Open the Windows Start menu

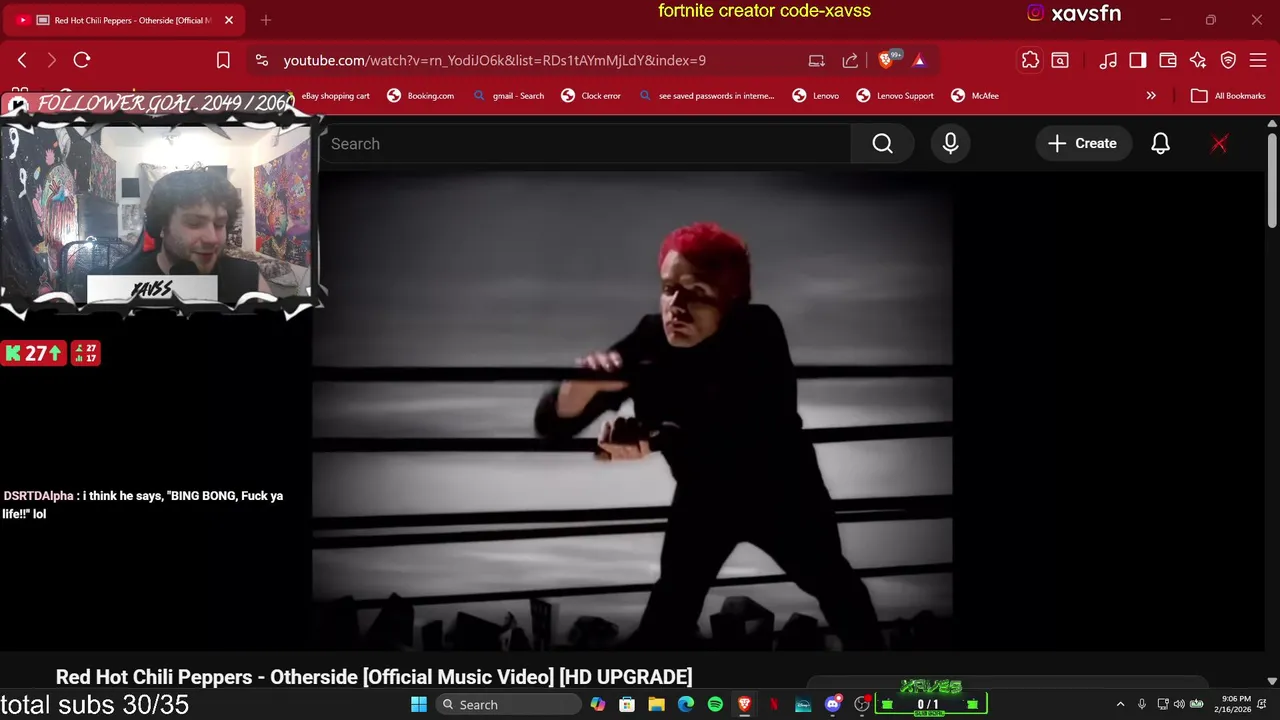click(419, 704)
